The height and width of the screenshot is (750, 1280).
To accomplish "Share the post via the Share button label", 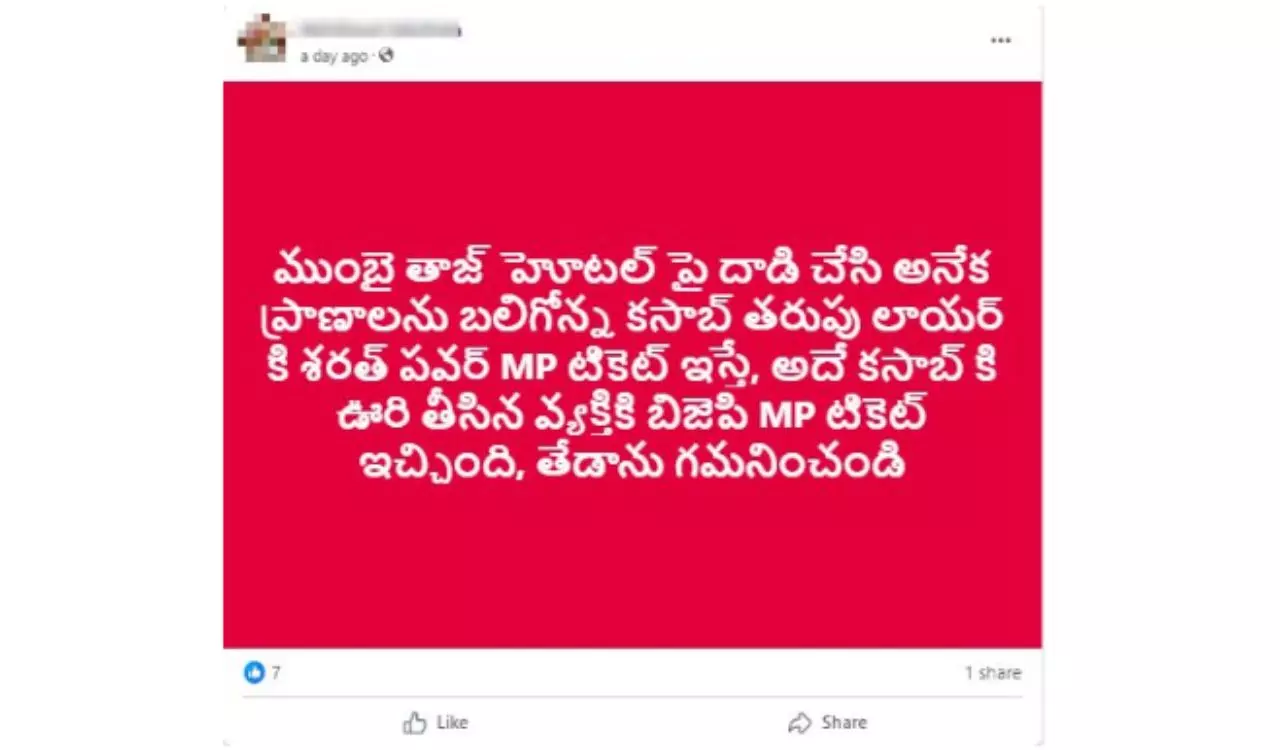I will [844, 722].
